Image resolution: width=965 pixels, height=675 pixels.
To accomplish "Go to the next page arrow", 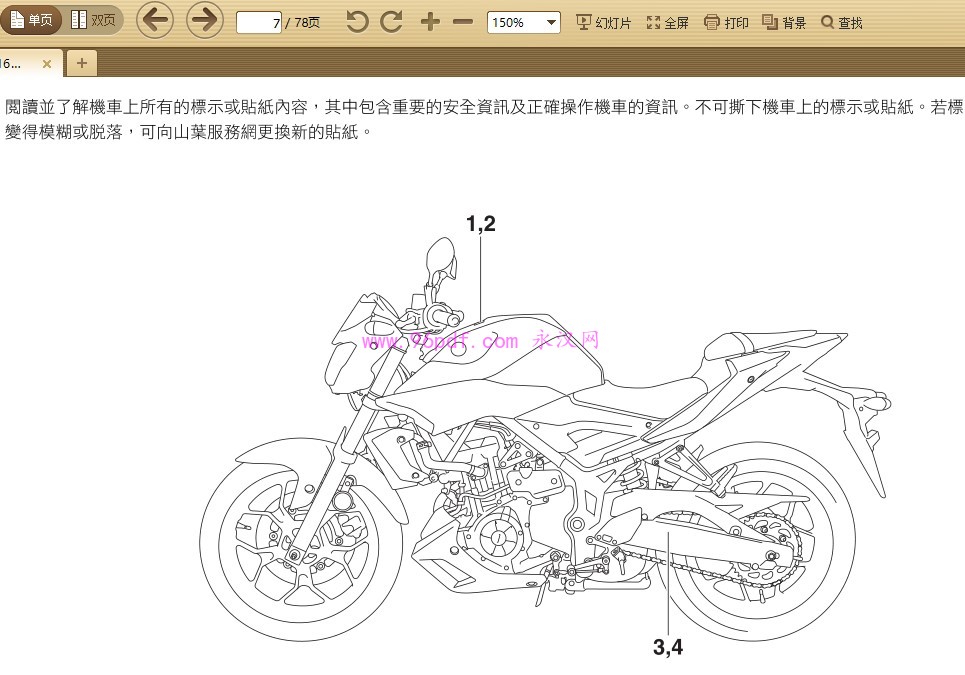I will click(x=203, y=21).
